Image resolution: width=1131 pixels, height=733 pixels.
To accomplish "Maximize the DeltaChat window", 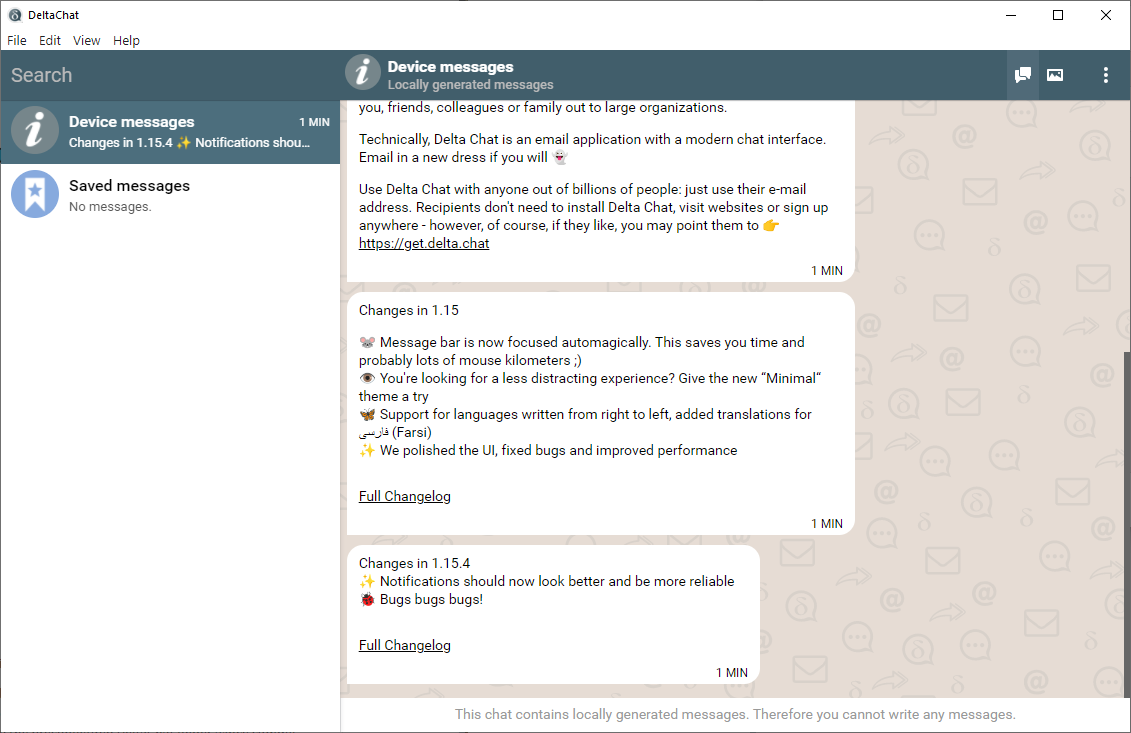I will (1057, 15).
